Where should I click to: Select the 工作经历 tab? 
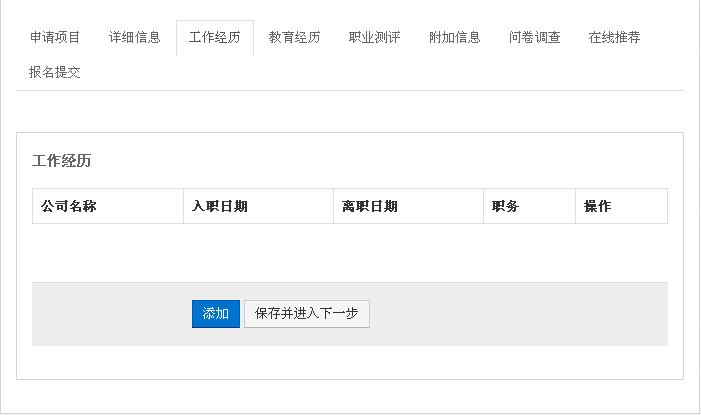point(215,38)
